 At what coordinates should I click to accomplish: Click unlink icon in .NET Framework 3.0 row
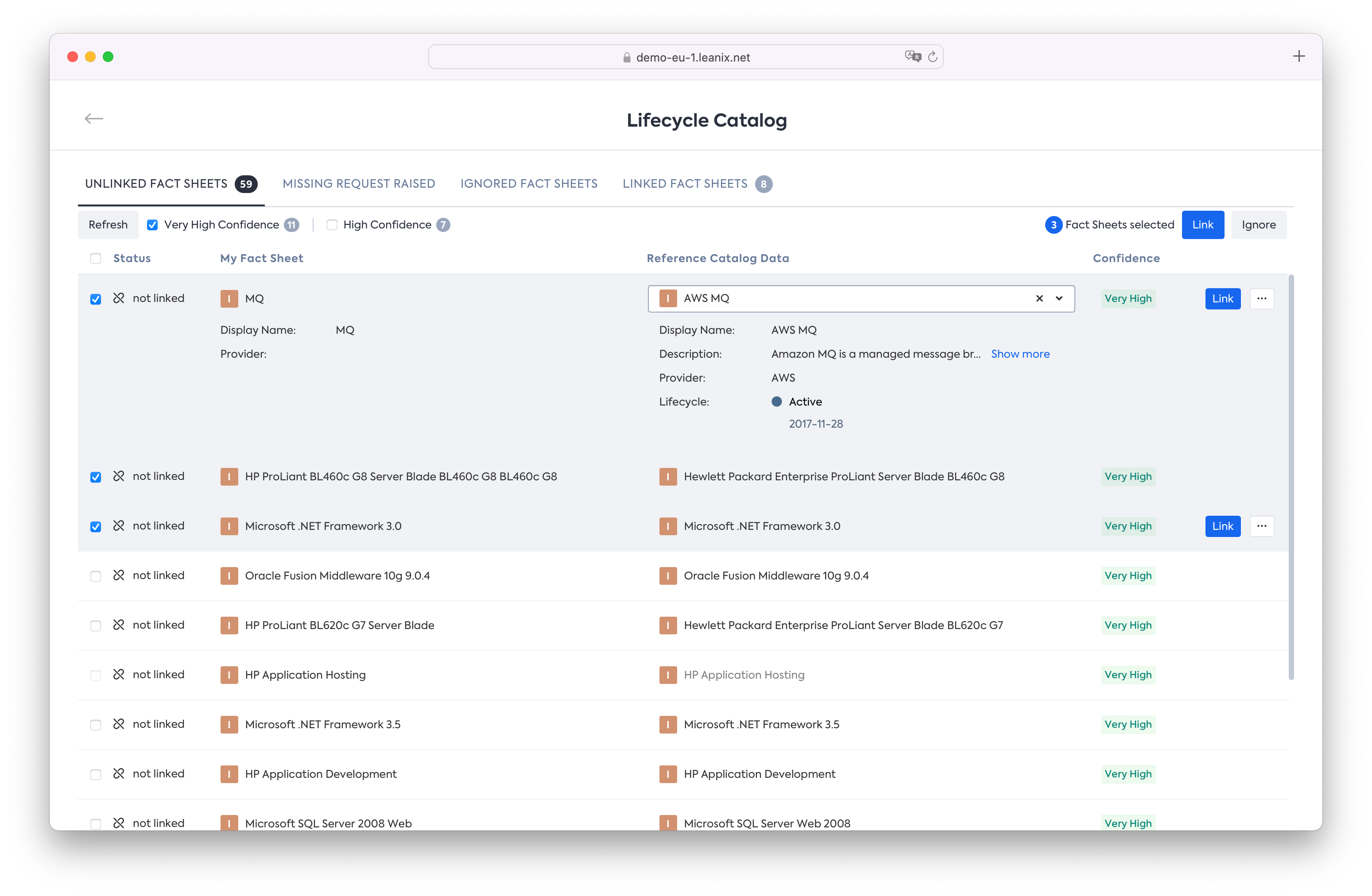pos(119,525)
